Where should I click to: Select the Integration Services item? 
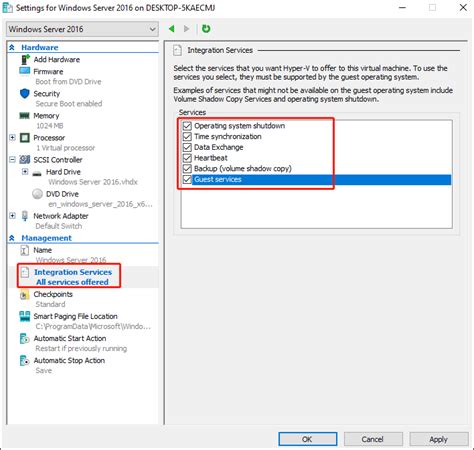73,272
